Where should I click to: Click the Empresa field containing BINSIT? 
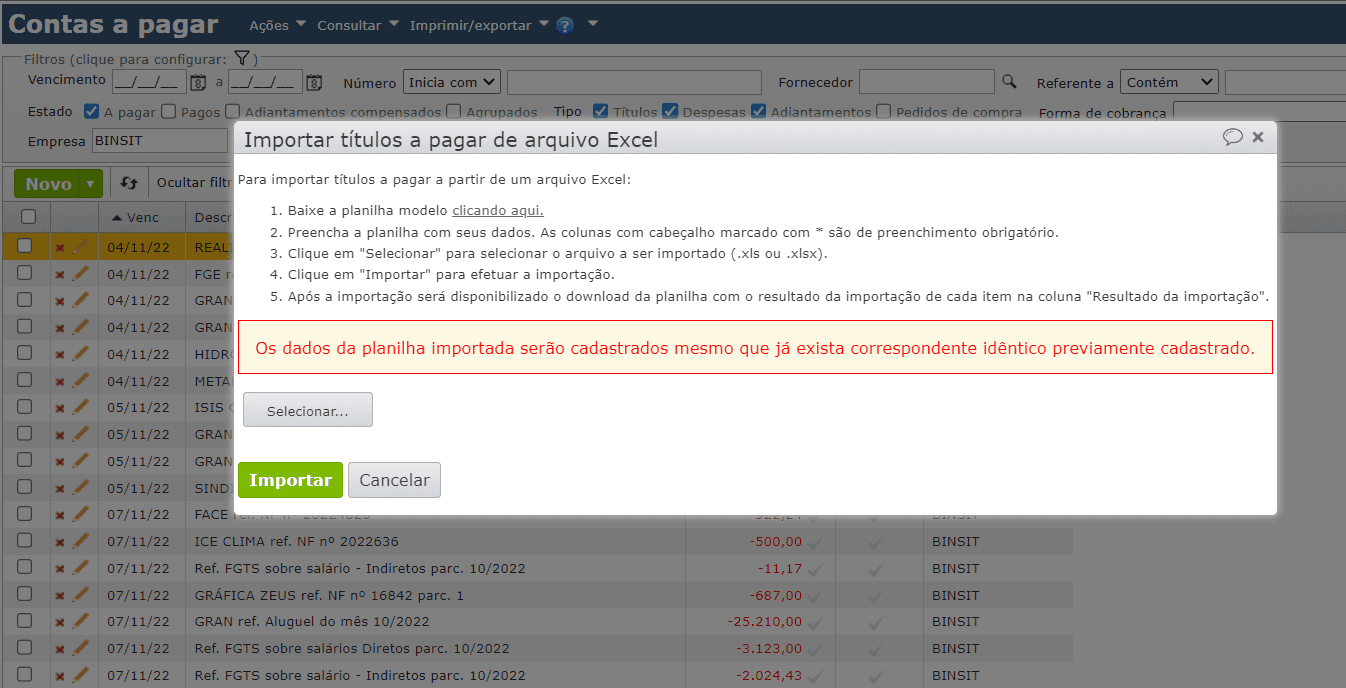[x=161, y=141]
